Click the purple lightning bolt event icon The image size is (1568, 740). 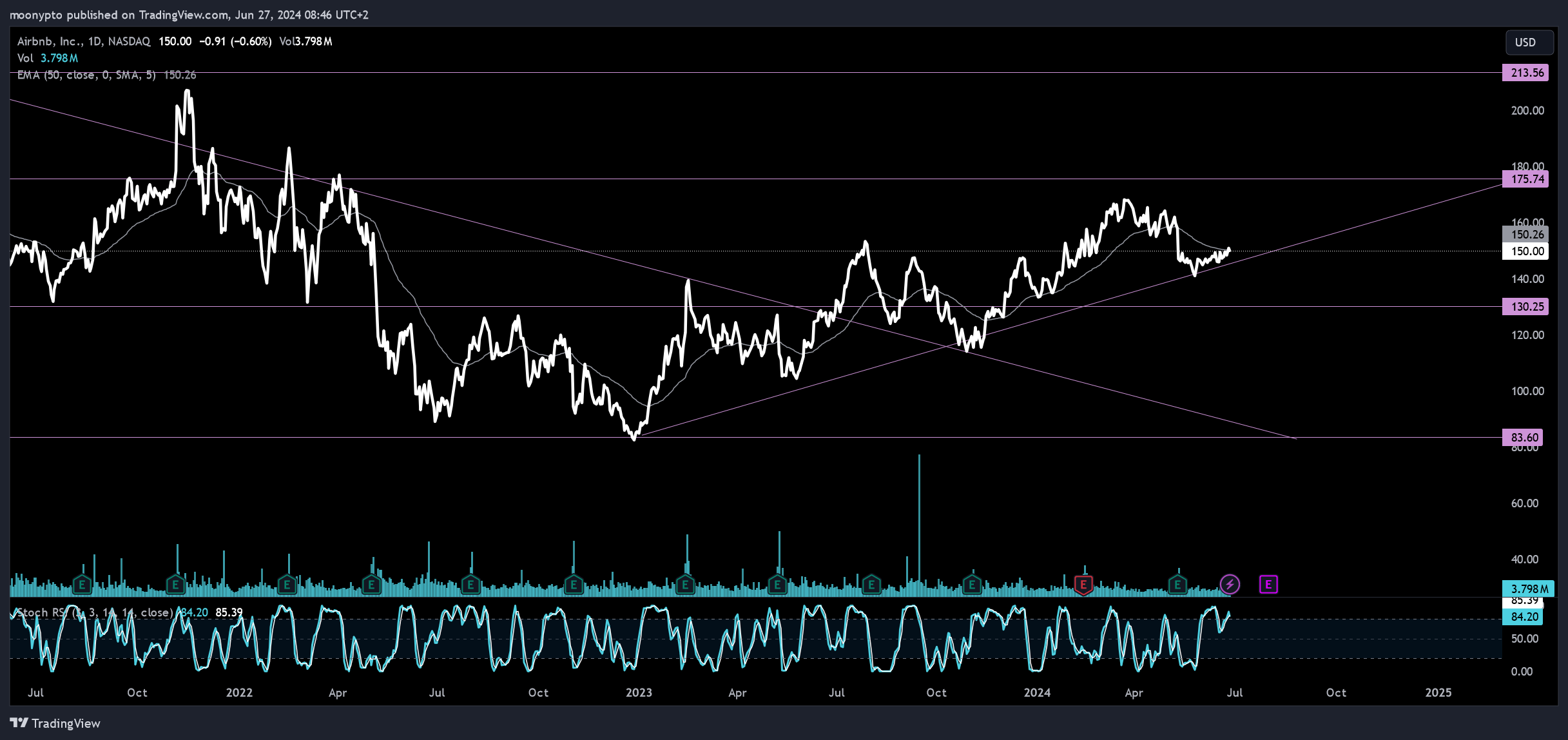[1230, 585]
